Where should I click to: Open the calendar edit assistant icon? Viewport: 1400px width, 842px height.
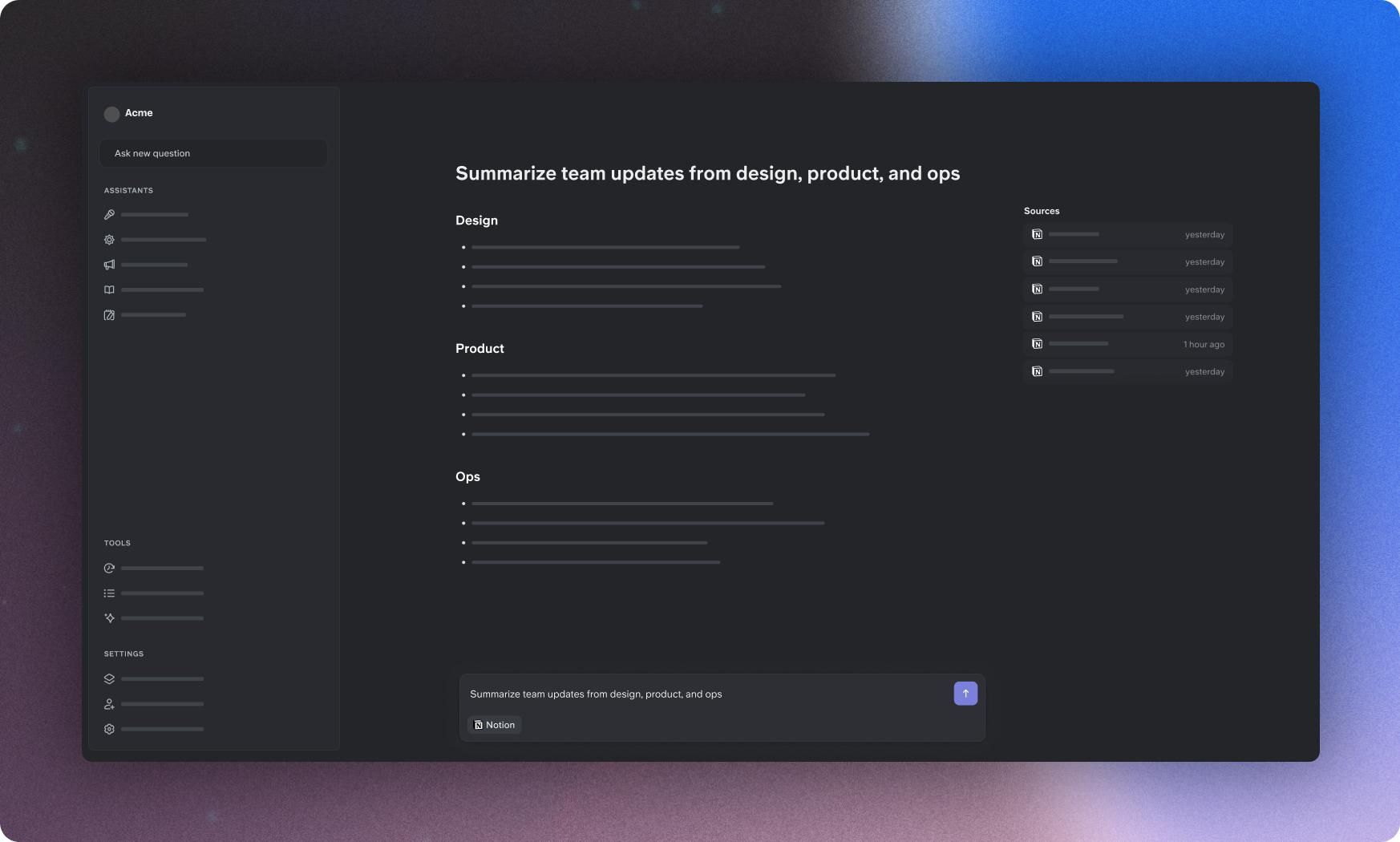point(109,315)
